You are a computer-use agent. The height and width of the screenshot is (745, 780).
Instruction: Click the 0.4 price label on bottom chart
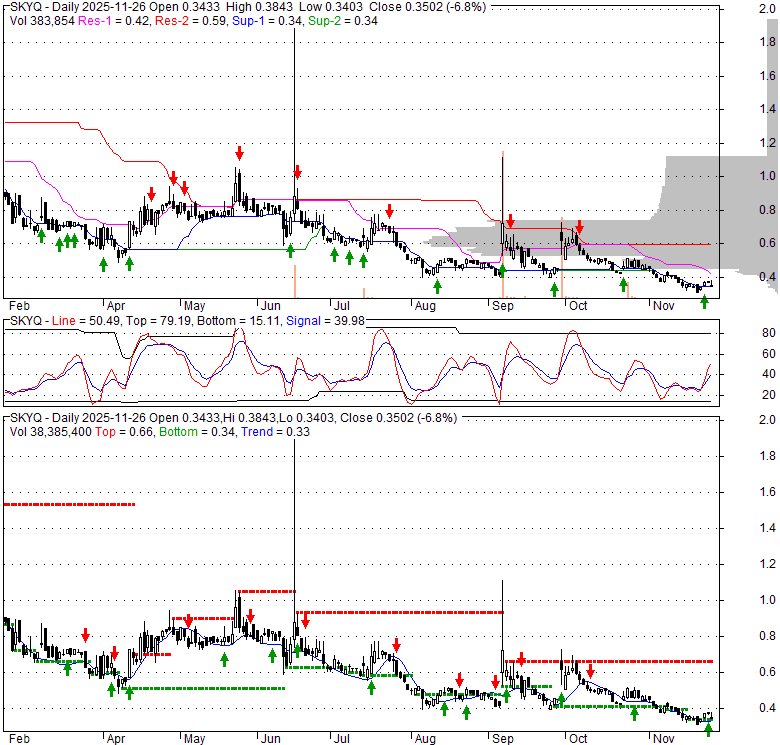click(768, 708)
